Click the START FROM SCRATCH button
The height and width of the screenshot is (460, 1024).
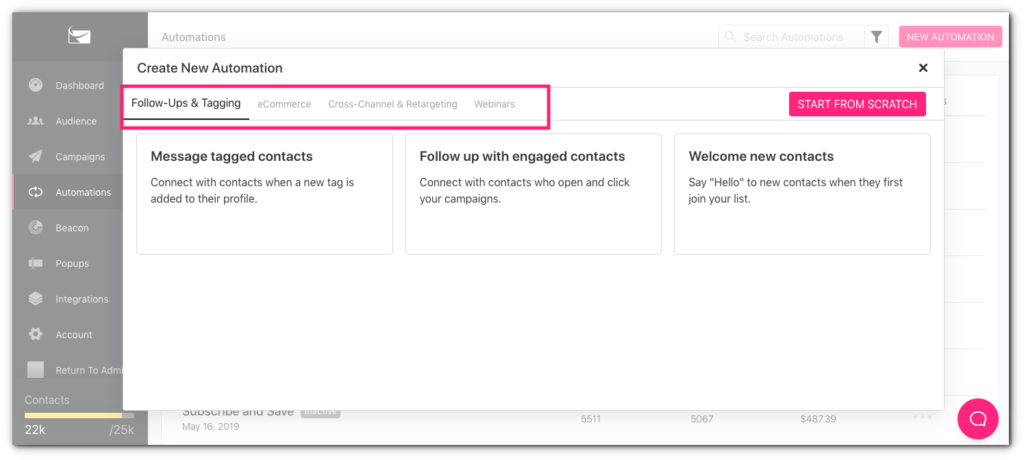pos(857,104)
